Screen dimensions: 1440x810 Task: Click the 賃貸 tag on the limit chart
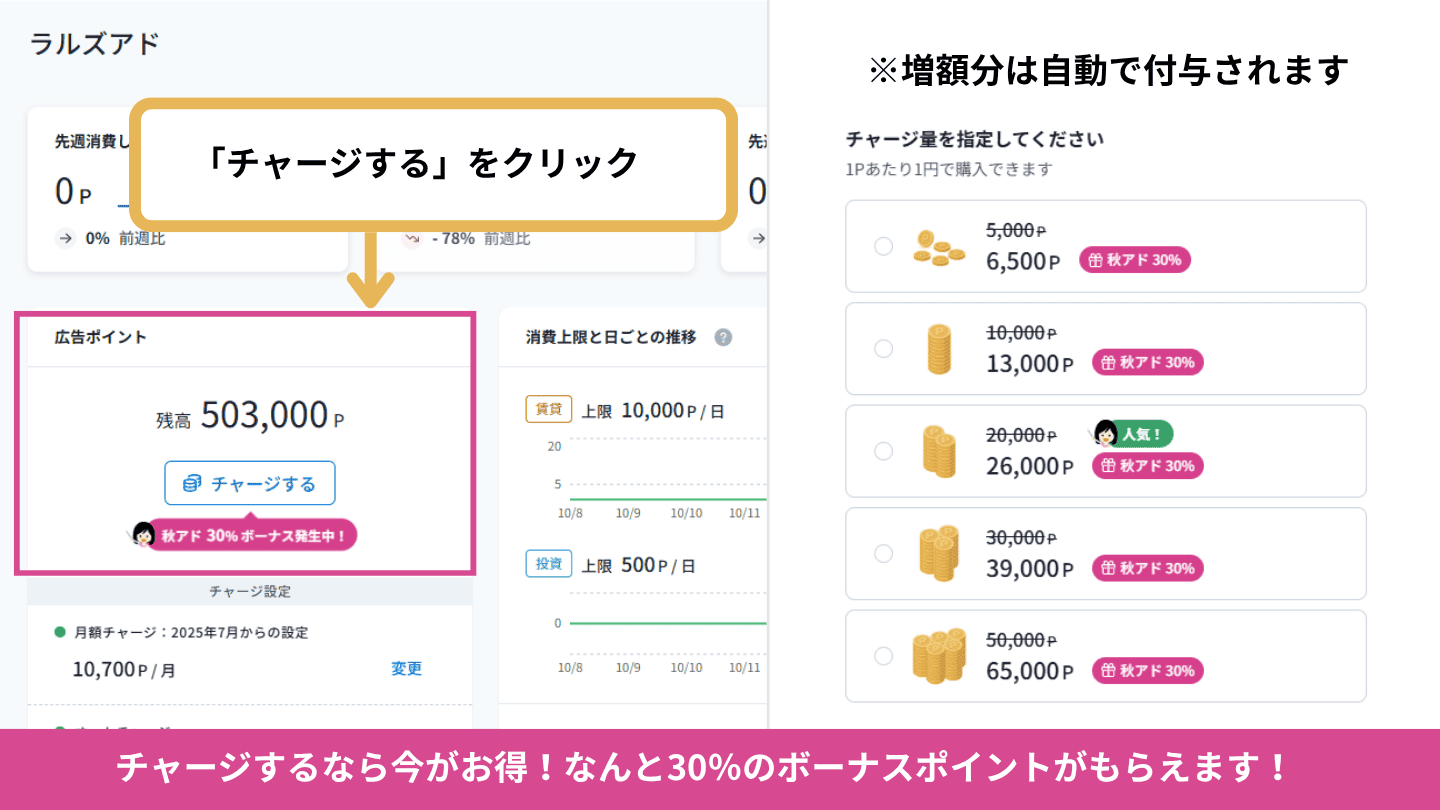[548, 409]
